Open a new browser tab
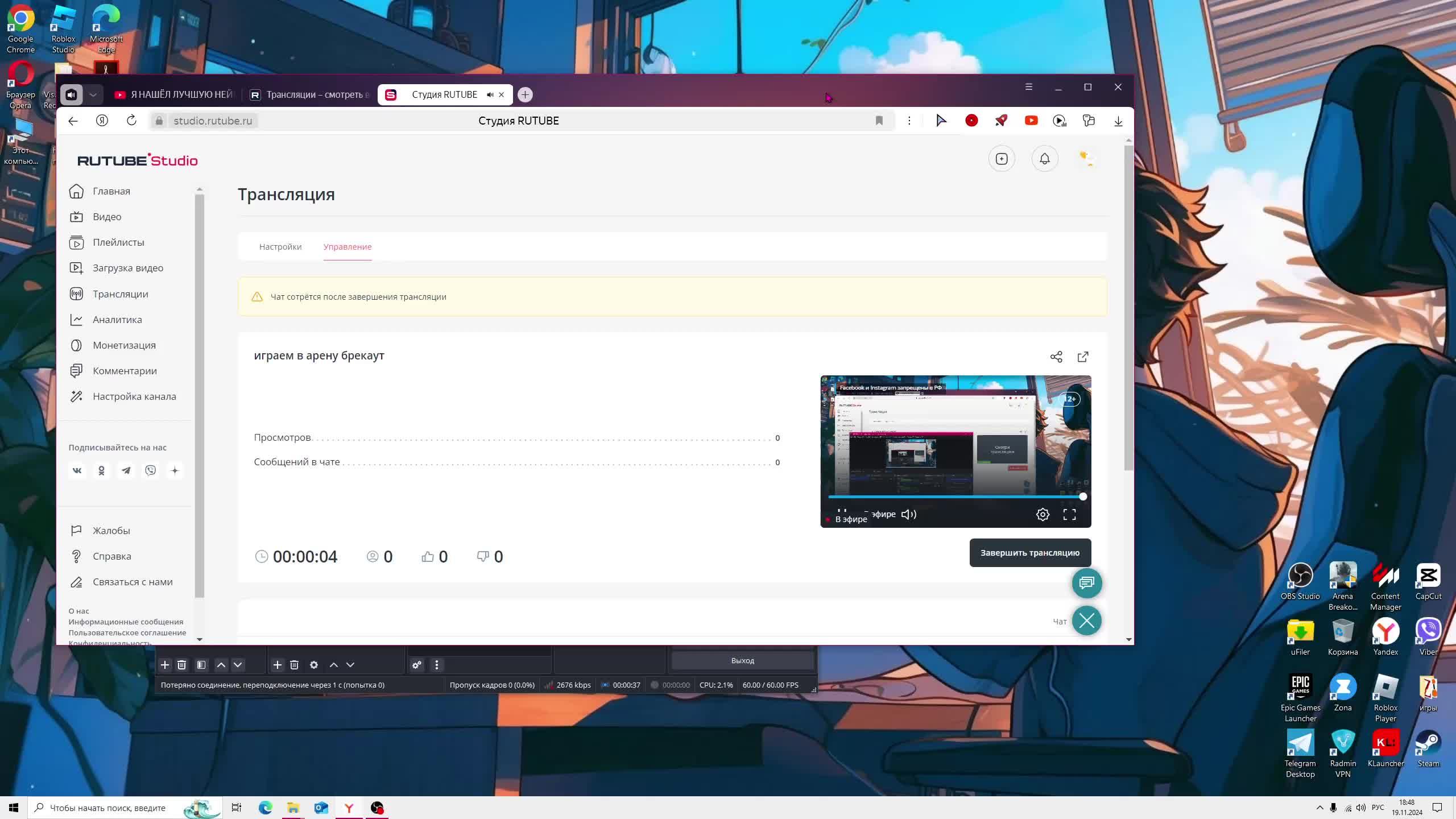Screen dimensions: 1456x819 (x=525, y=94)
